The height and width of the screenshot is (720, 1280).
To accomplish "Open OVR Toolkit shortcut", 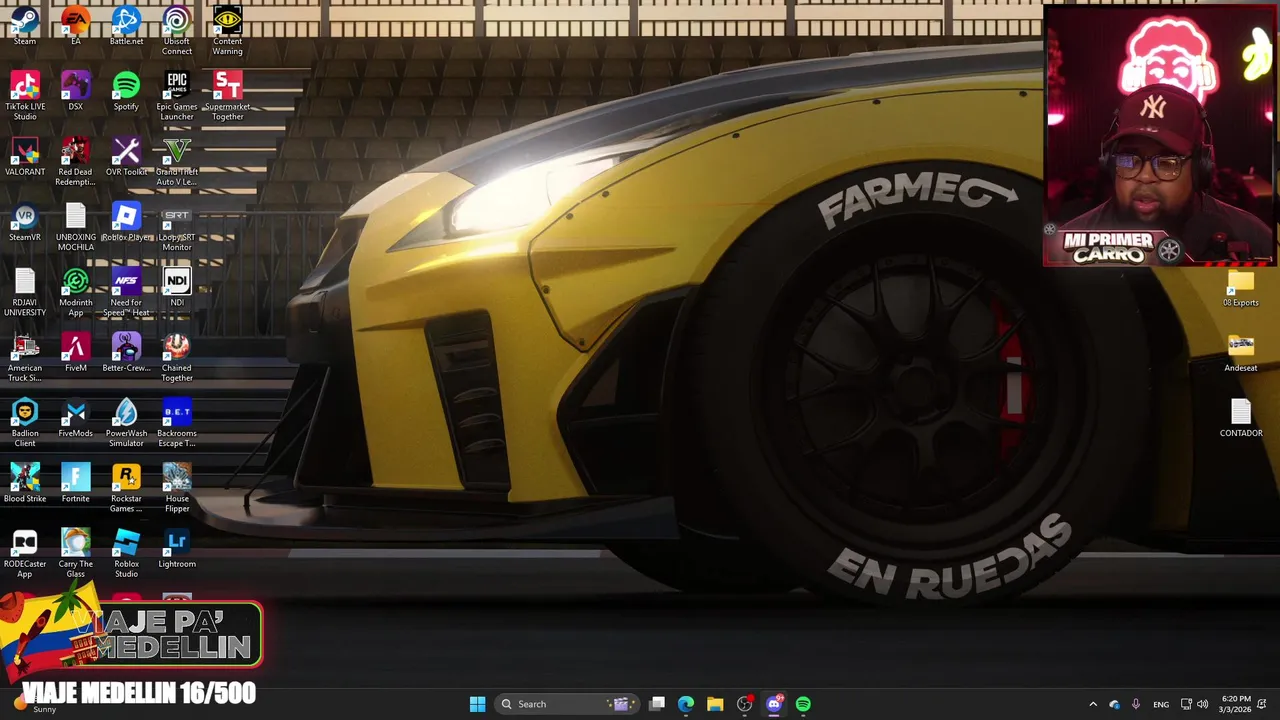I will tap(126, 156).
